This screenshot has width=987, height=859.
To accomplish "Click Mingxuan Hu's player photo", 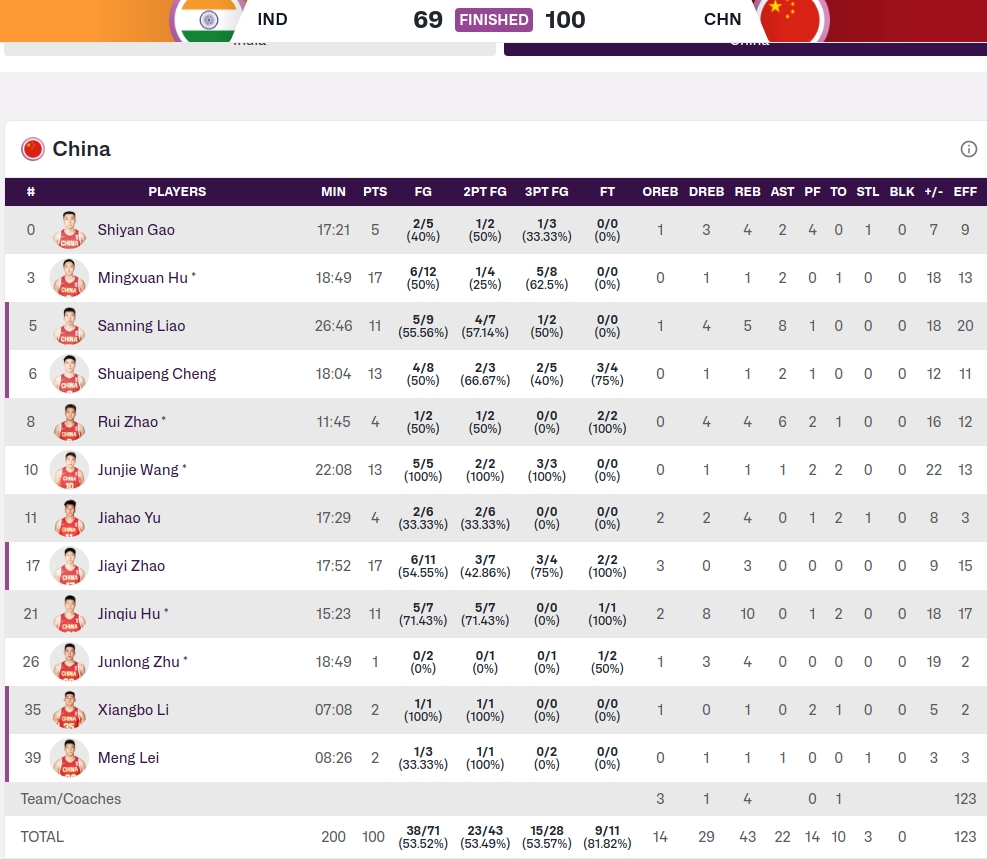I will (x=69, y=278).
